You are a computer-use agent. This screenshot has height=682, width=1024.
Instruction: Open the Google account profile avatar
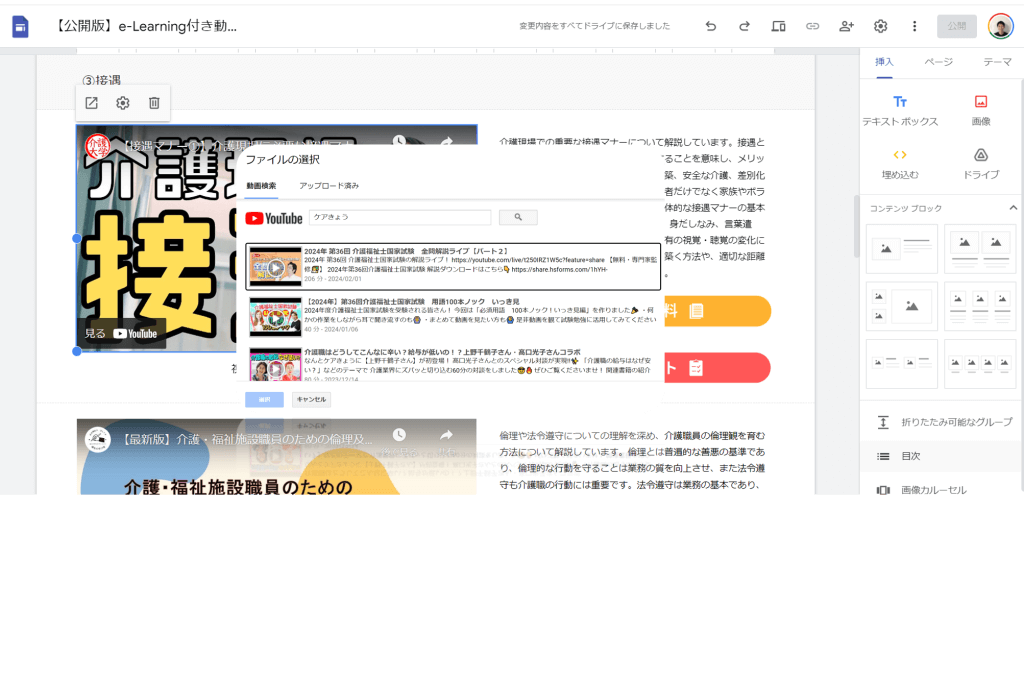(1000, 26)
